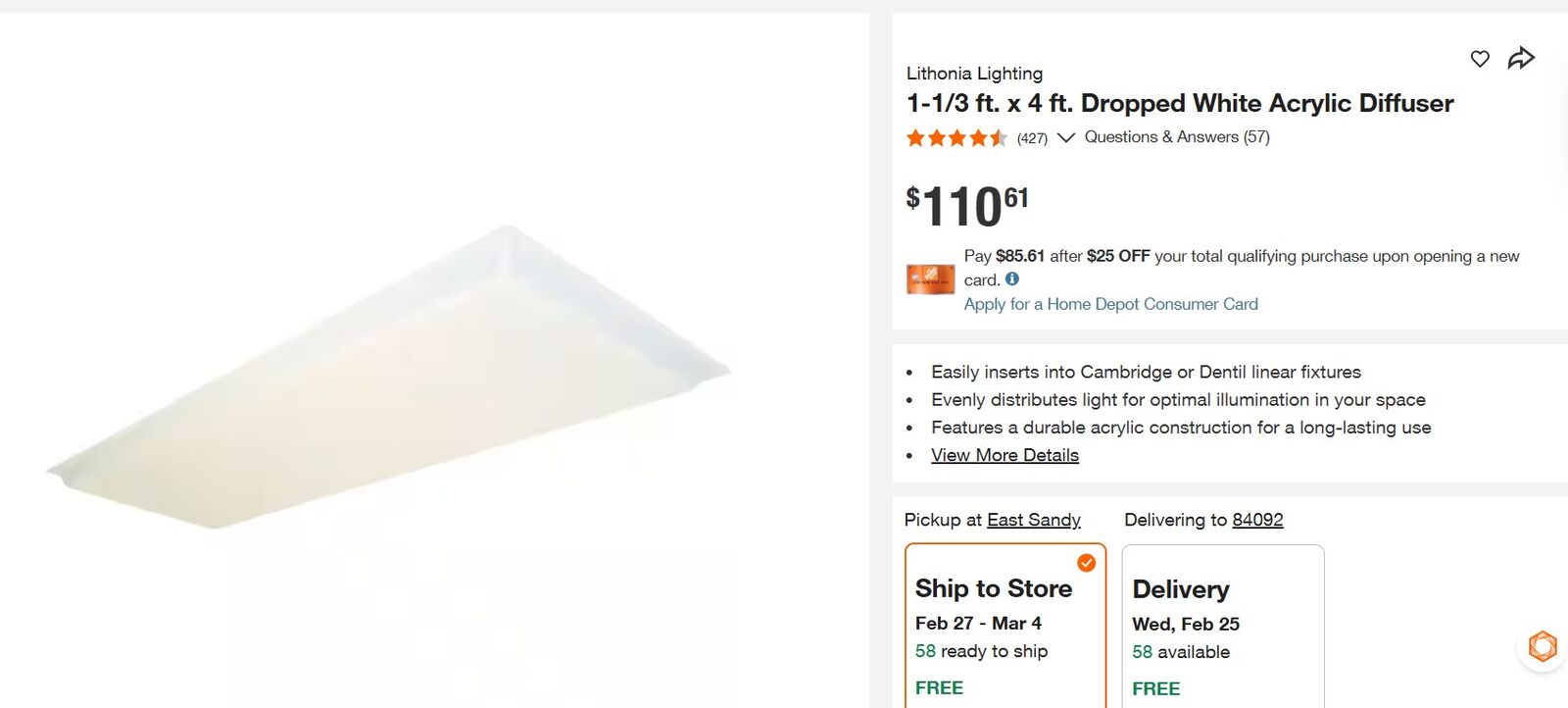Jump to Questions & Answers (57)

pos(1177,137)
